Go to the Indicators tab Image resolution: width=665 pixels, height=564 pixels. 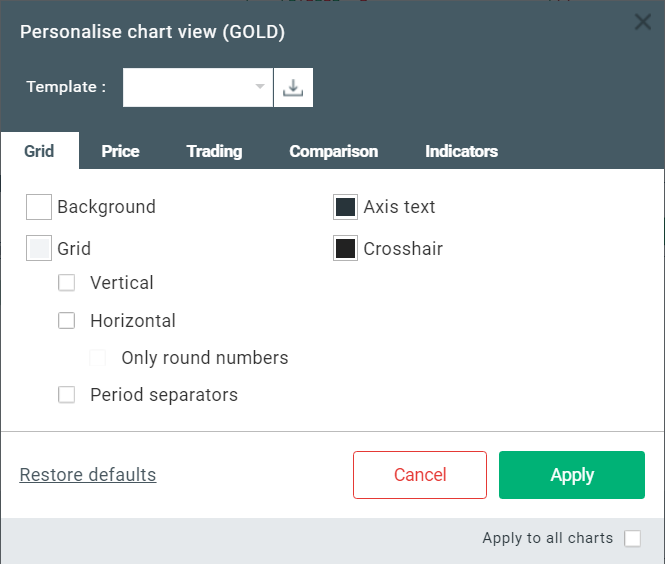[x=461, y=152]
